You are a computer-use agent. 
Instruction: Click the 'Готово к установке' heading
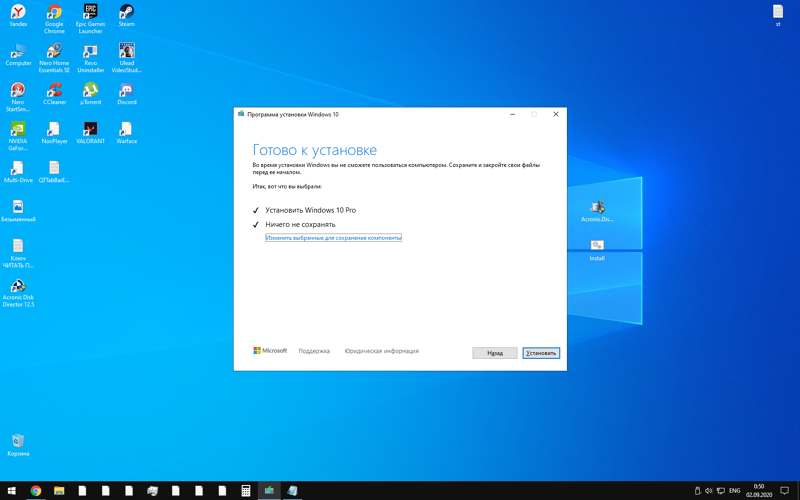pyautogui.click(x=314, y=150)
